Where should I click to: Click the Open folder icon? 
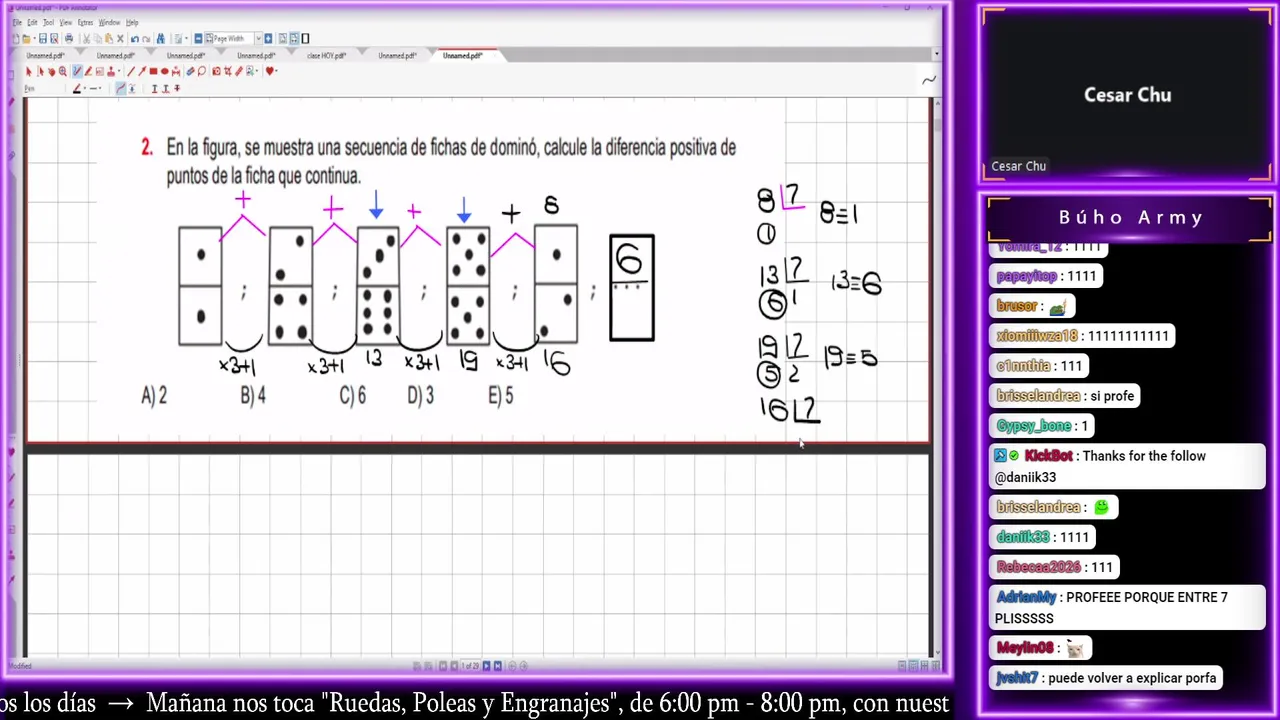26,39
